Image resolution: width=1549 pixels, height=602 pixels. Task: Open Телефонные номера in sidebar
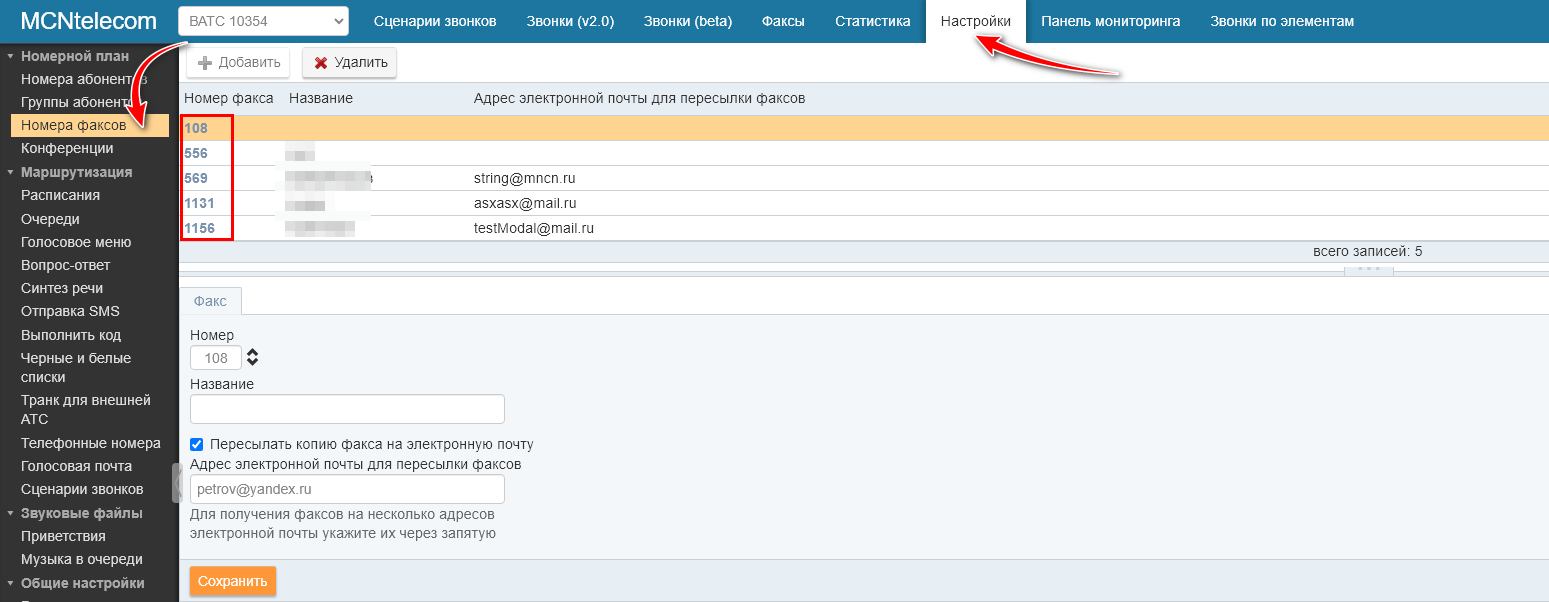pos(91,443)
